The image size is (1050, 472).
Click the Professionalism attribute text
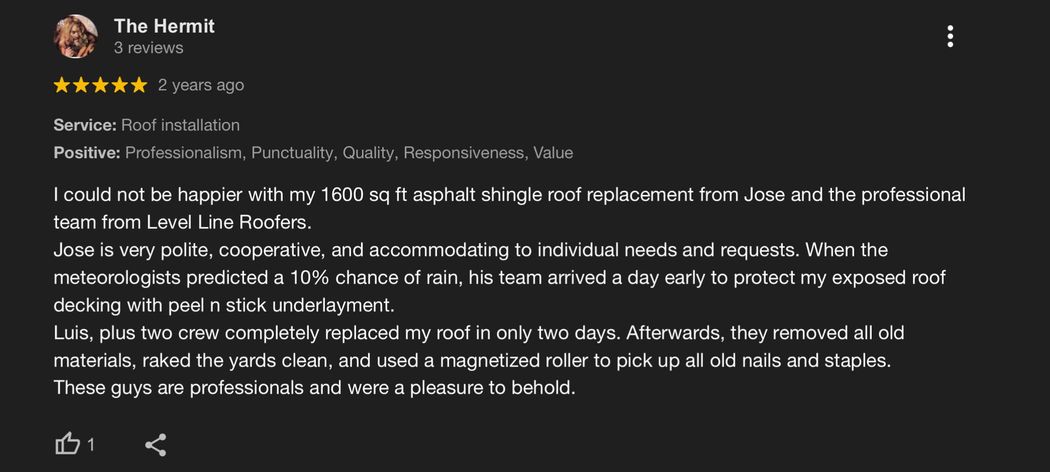tap(184, 153)
